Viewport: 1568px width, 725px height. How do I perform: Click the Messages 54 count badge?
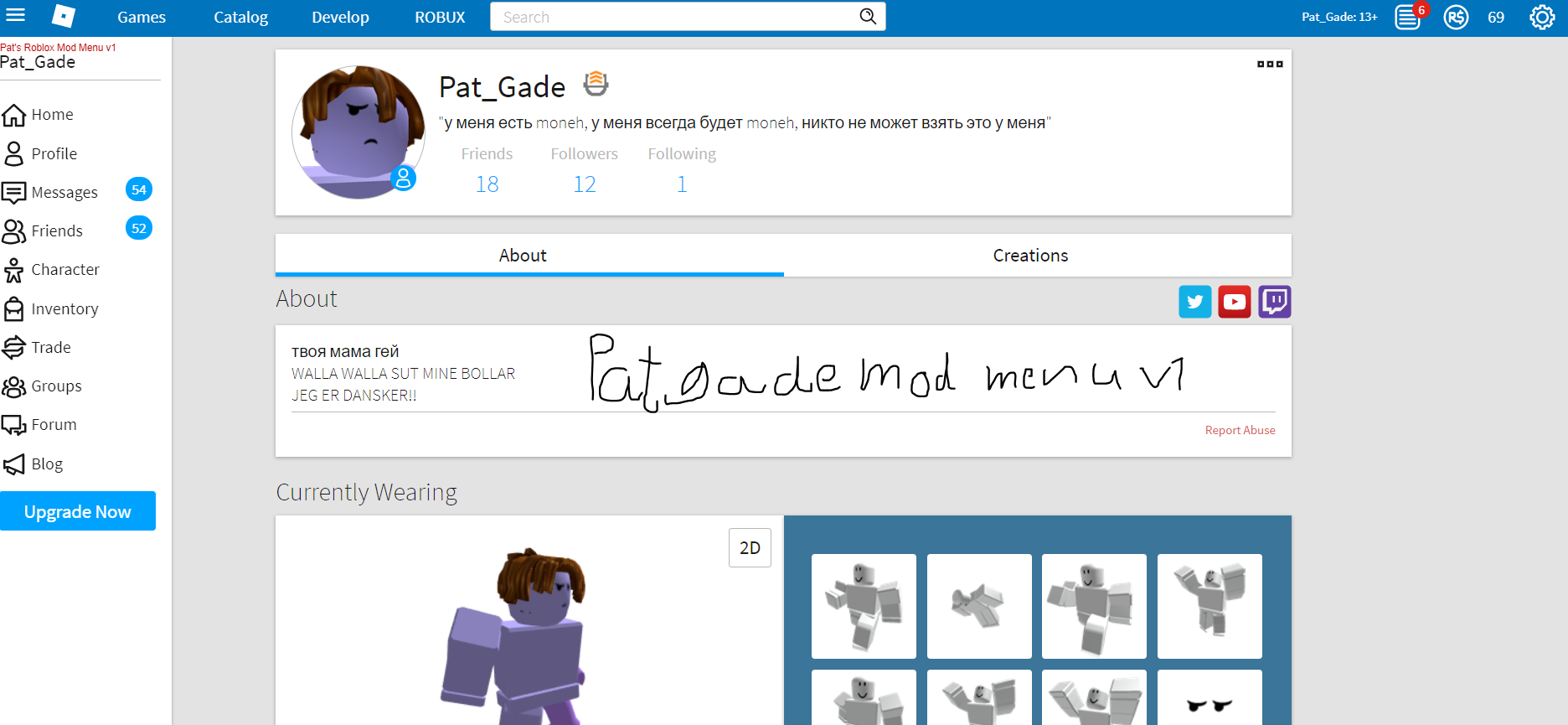click(x=139, y=190)
